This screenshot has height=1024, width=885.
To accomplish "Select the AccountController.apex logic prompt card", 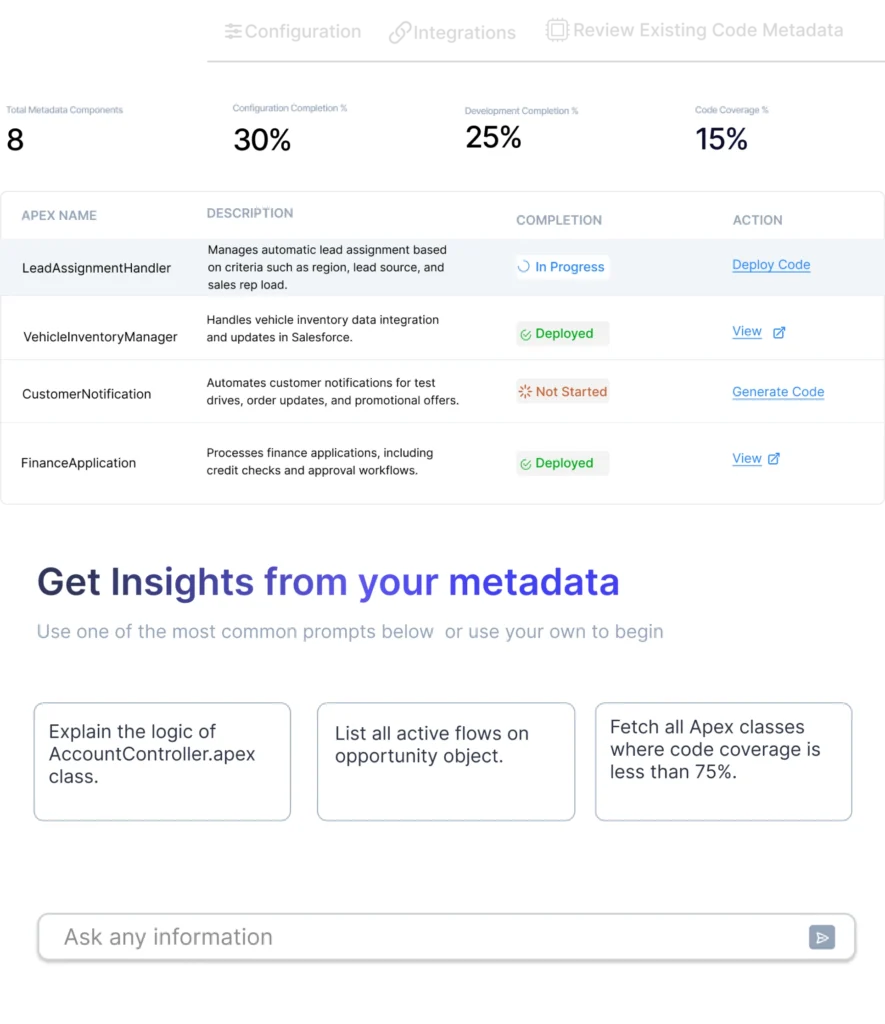I will tap(162, 761).
